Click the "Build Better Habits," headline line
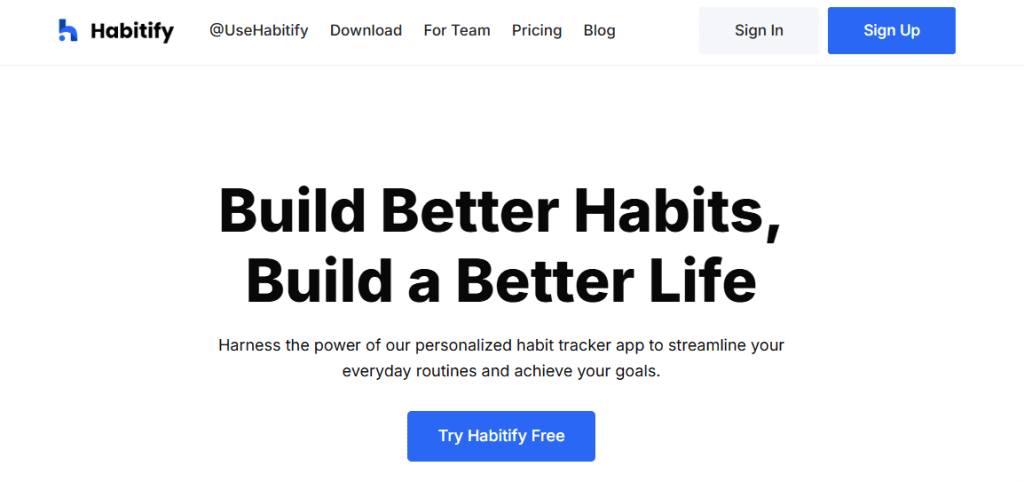Screen dimensions: 1024x482 coord(500,213)
